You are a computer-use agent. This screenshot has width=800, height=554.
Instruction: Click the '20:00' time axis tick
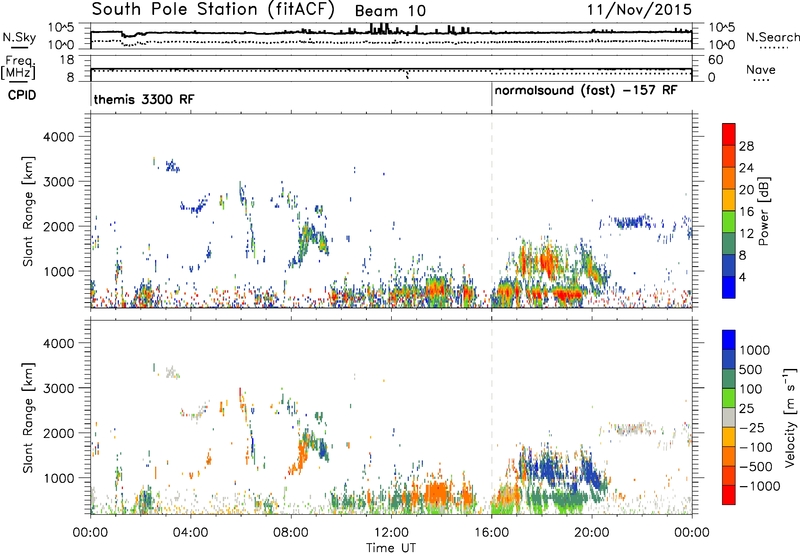pos(592,533)
